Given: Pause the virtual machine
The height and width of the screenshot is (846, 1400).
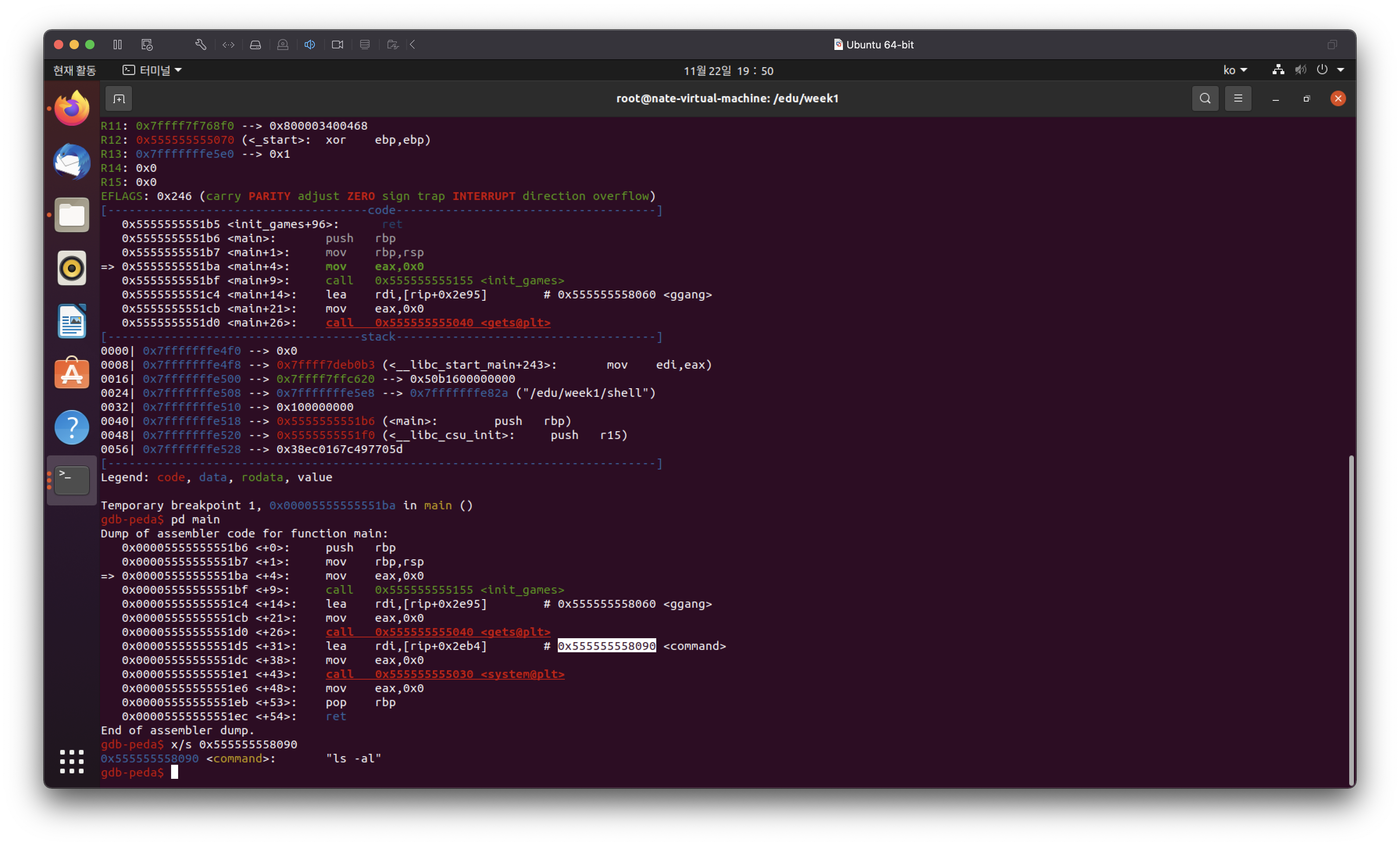Looking at the screenshot, I should click(x=118, y=44).
